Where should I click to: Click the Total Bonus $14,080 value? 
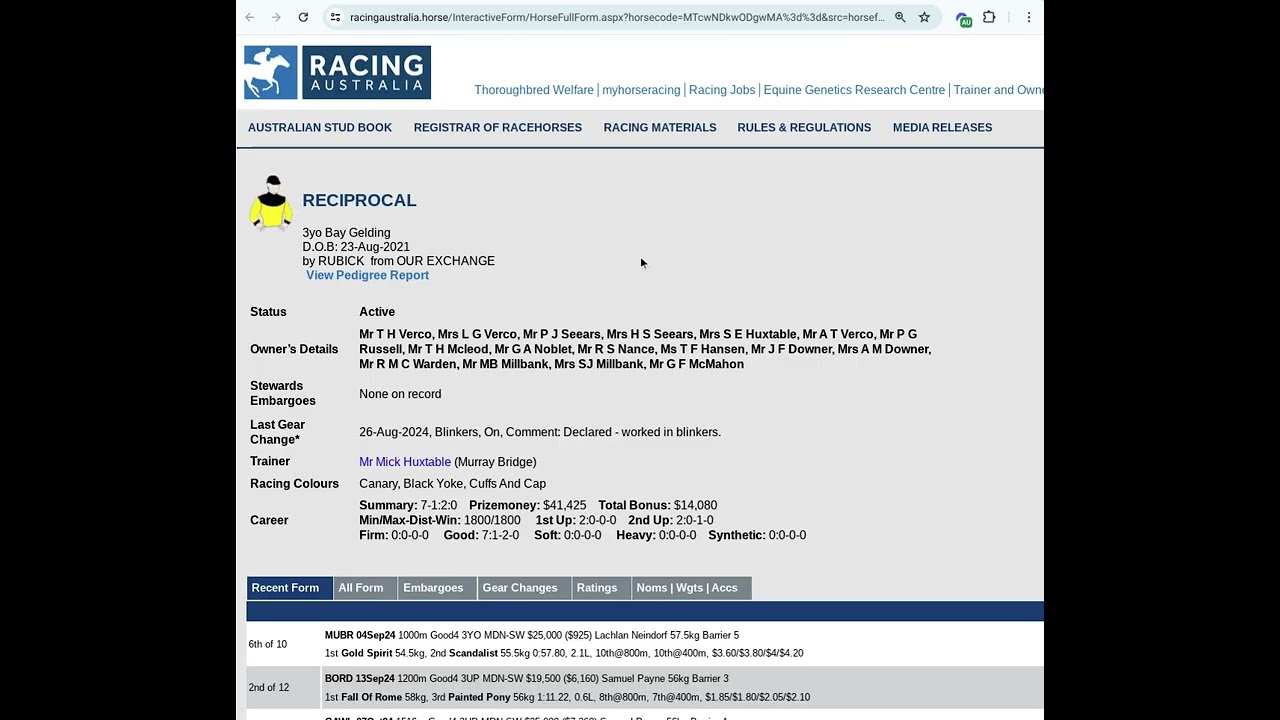(695, 506)
